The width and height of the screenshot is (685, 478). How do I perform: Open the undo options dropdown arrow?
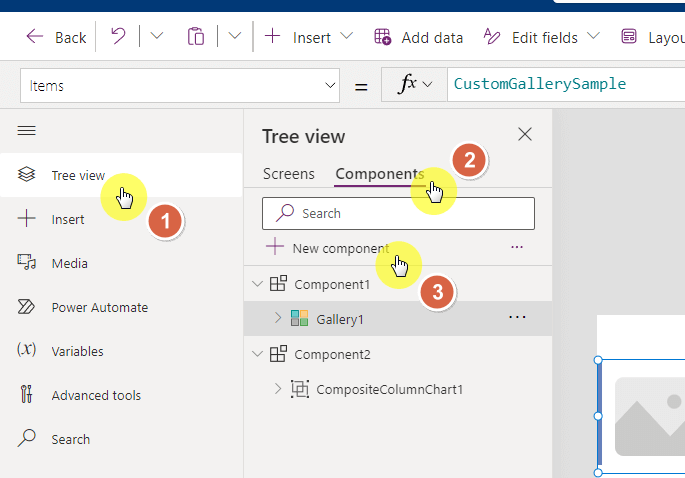pyautogui.click(x=157, y=36)
